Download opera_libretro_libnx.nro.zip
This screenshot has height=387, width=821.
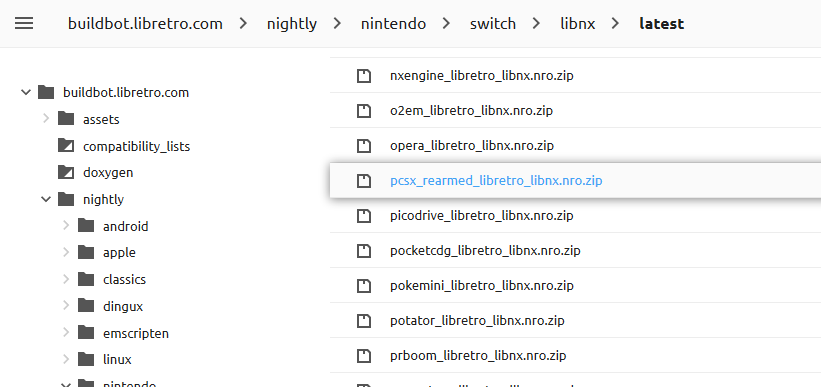point(472,146)
